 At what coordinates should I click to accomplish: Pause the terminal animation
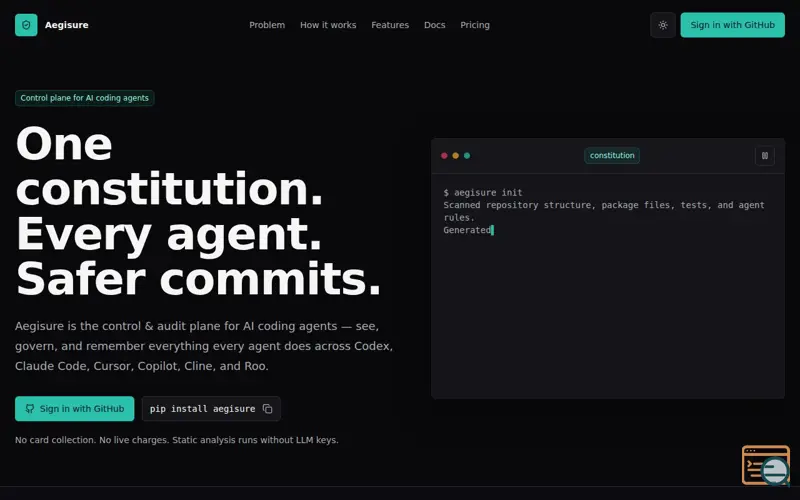point(764,156)
